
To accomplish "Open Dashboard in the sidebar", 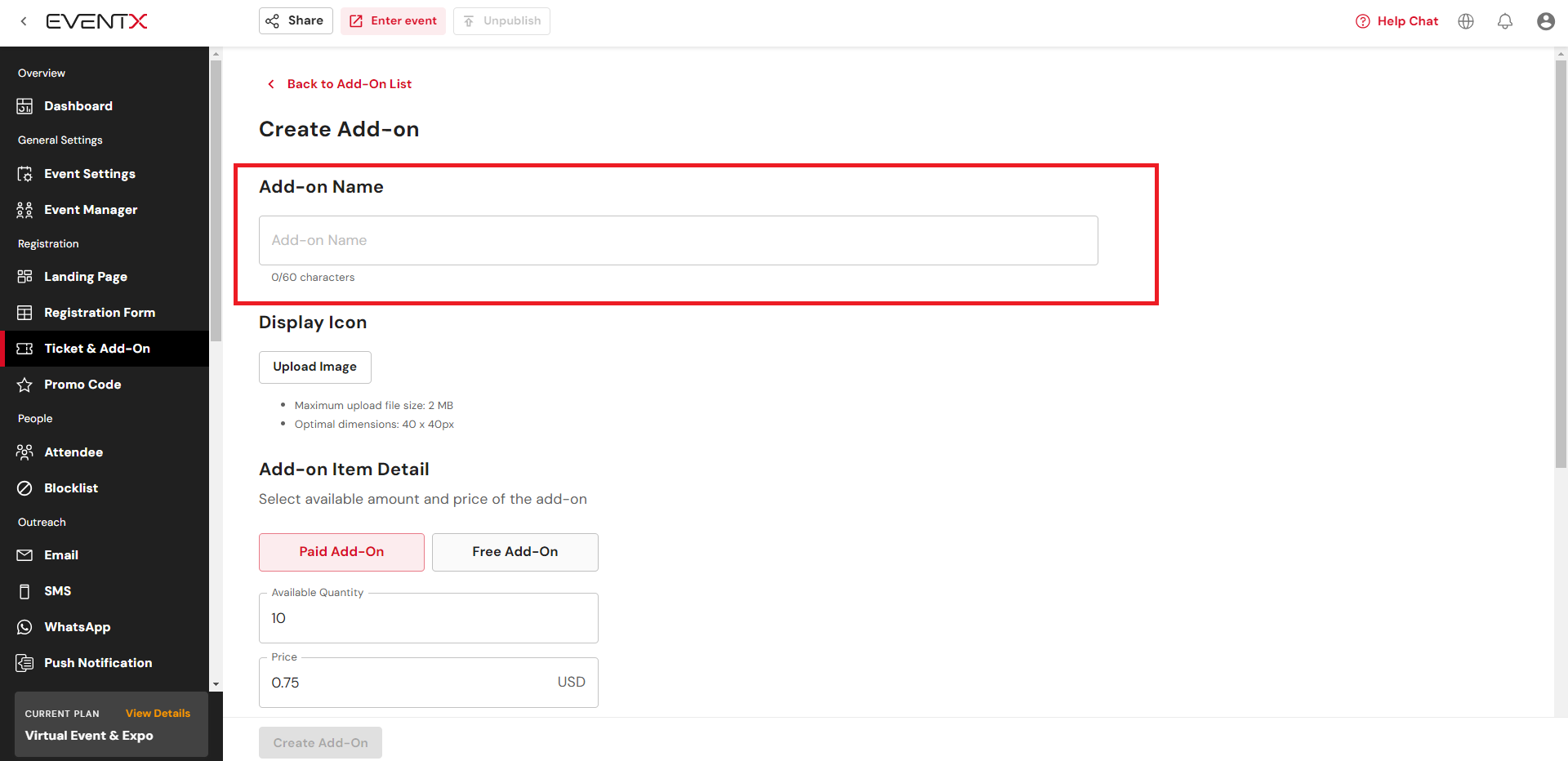I will click(105, 106).
